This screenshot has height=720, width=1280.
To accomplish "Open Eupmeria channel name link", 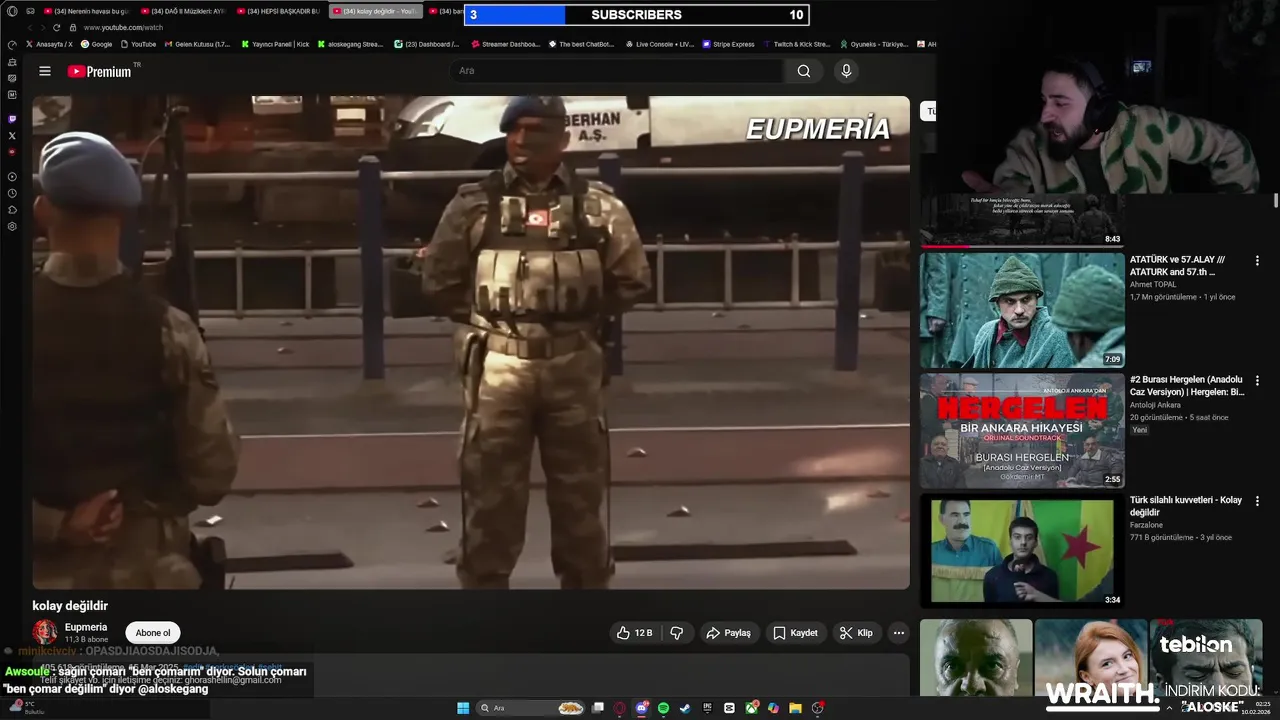I will 86,627.
